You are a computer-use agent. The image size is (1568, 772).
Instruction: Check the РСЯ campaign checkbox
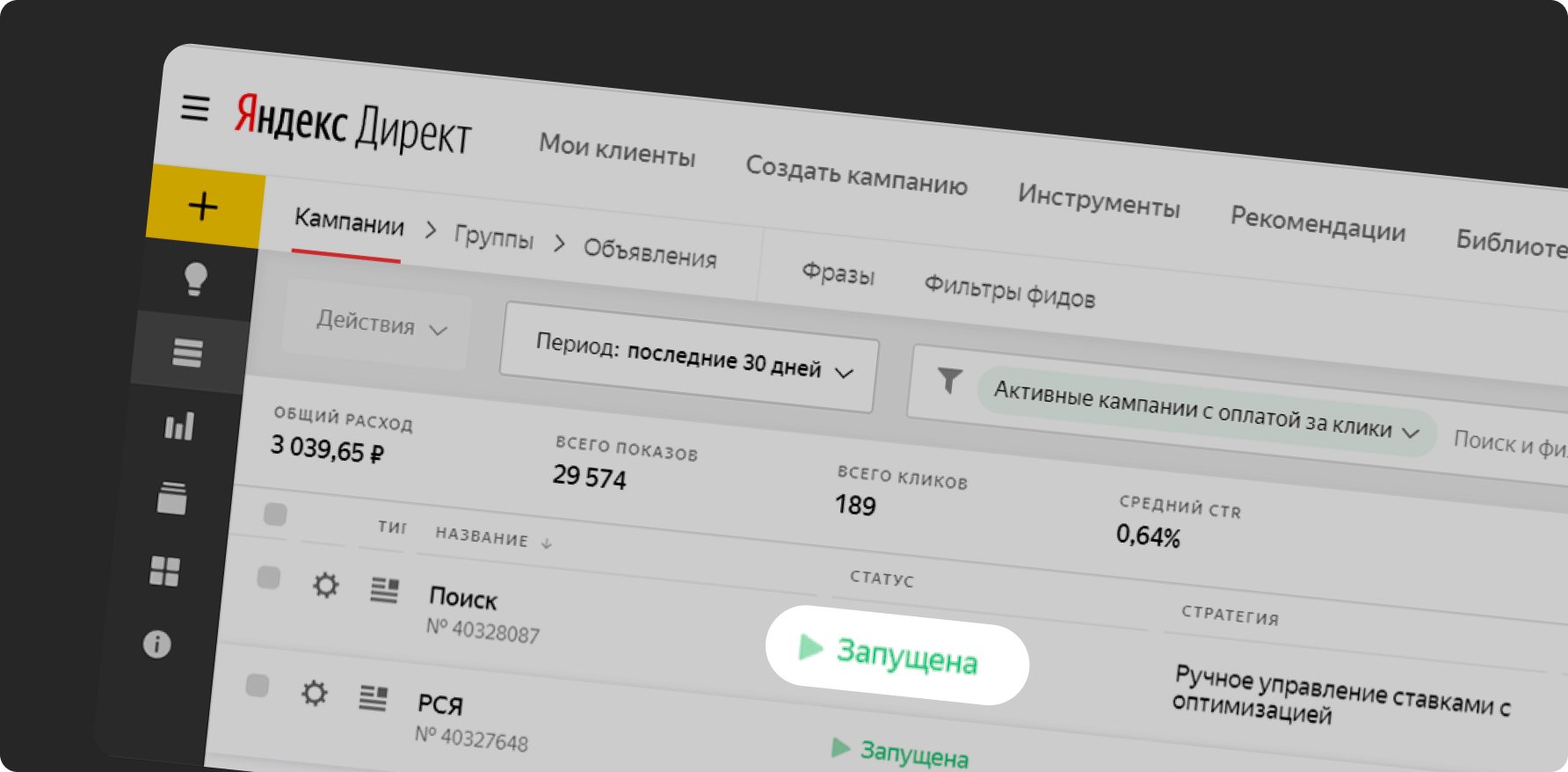[x=258, y=685]
